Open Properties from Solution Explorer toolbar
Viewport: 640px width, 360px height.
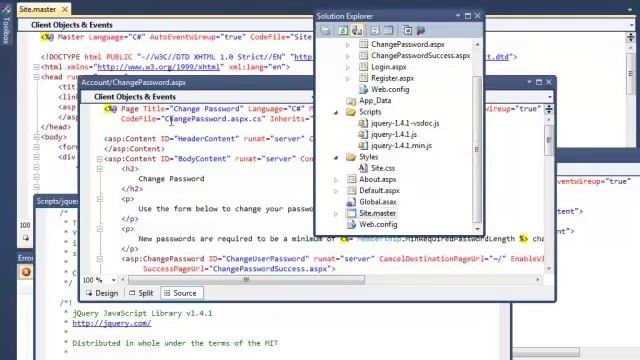pyautogui.click(x=325, y=30)
